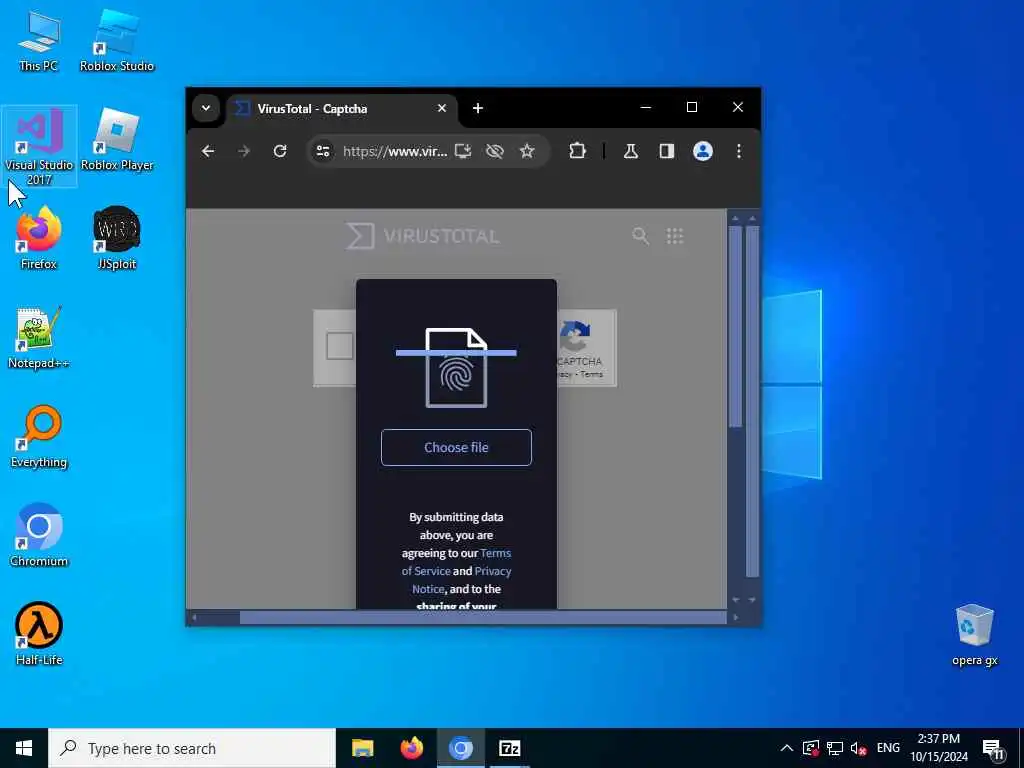This screenshot has width=1024, height=768.
Task: Click the browser forward arrow
Action: [244, 152]
